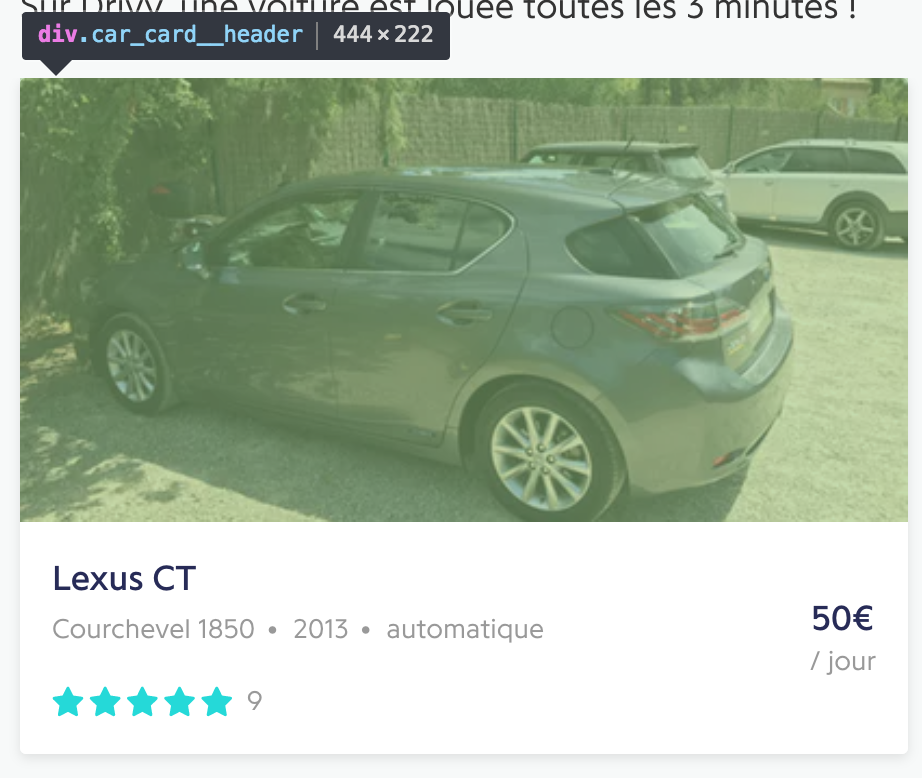The height and width of the screenshot is (778, 922).
Task: Click the first rating star
Action: coord(68,702)
